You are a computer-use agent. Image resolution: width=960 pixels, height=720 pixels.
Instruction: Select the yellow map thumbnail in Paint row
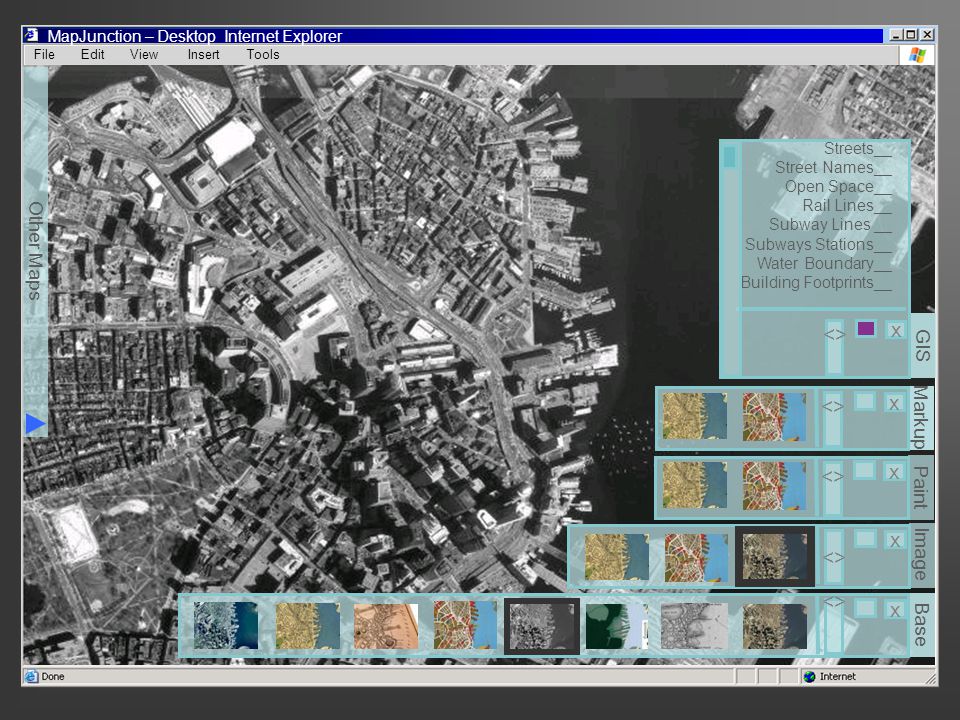pyautogui.click(x=695, y=485)
